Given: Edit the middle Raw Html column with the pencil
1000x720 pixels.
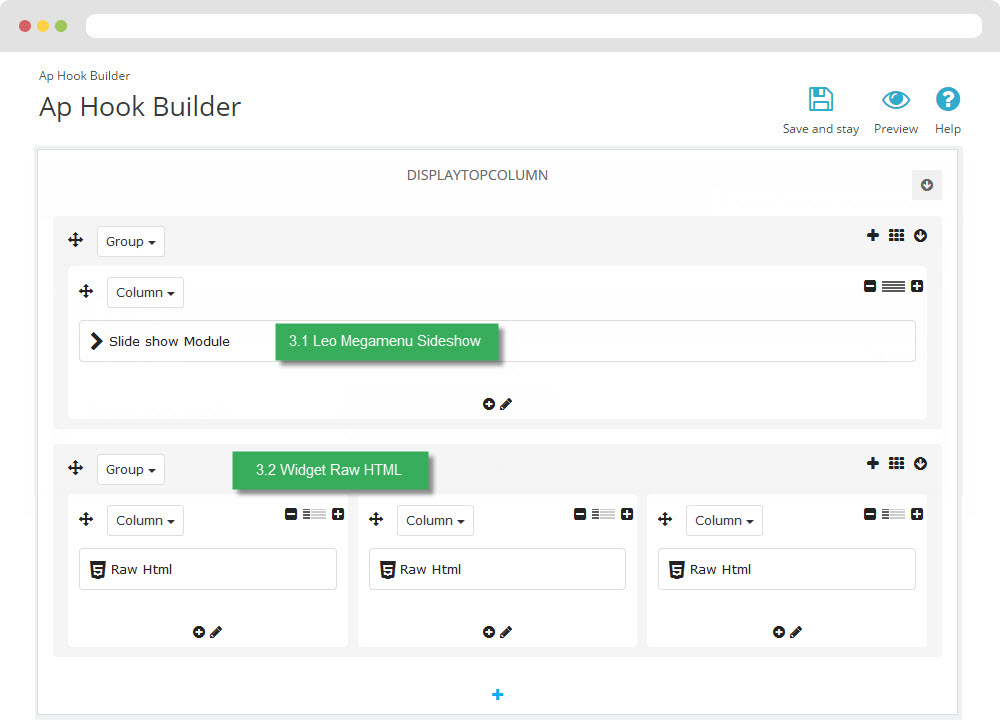Looking at the screenshot, I should click(x=506, y=632).
